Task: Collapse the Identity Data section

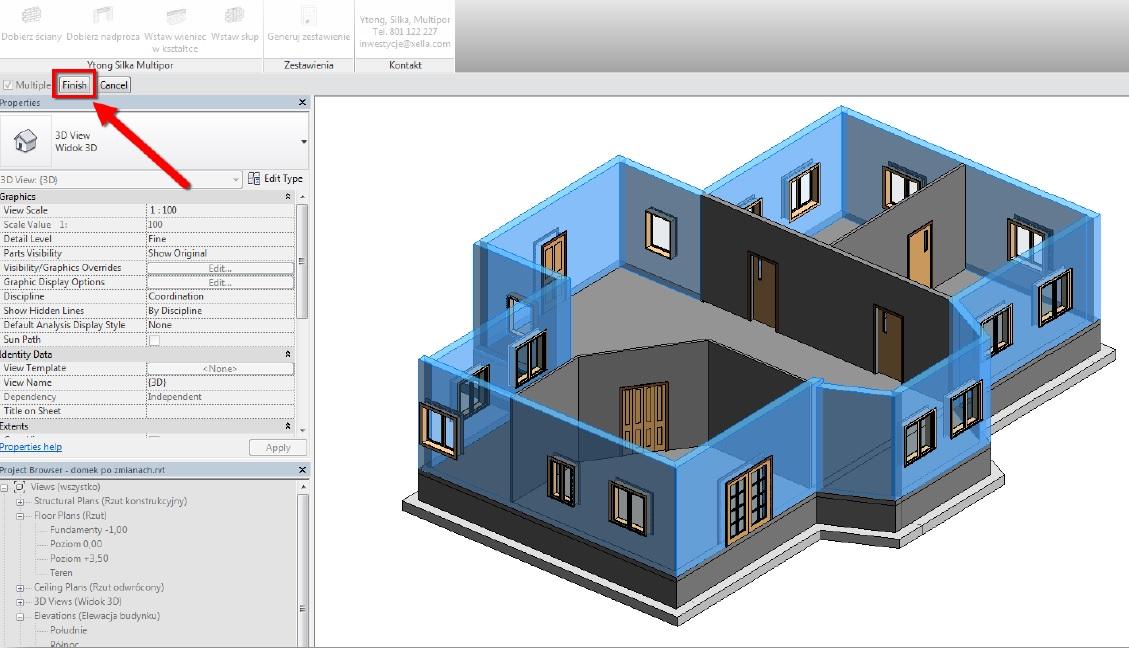Action: (286, 353)
